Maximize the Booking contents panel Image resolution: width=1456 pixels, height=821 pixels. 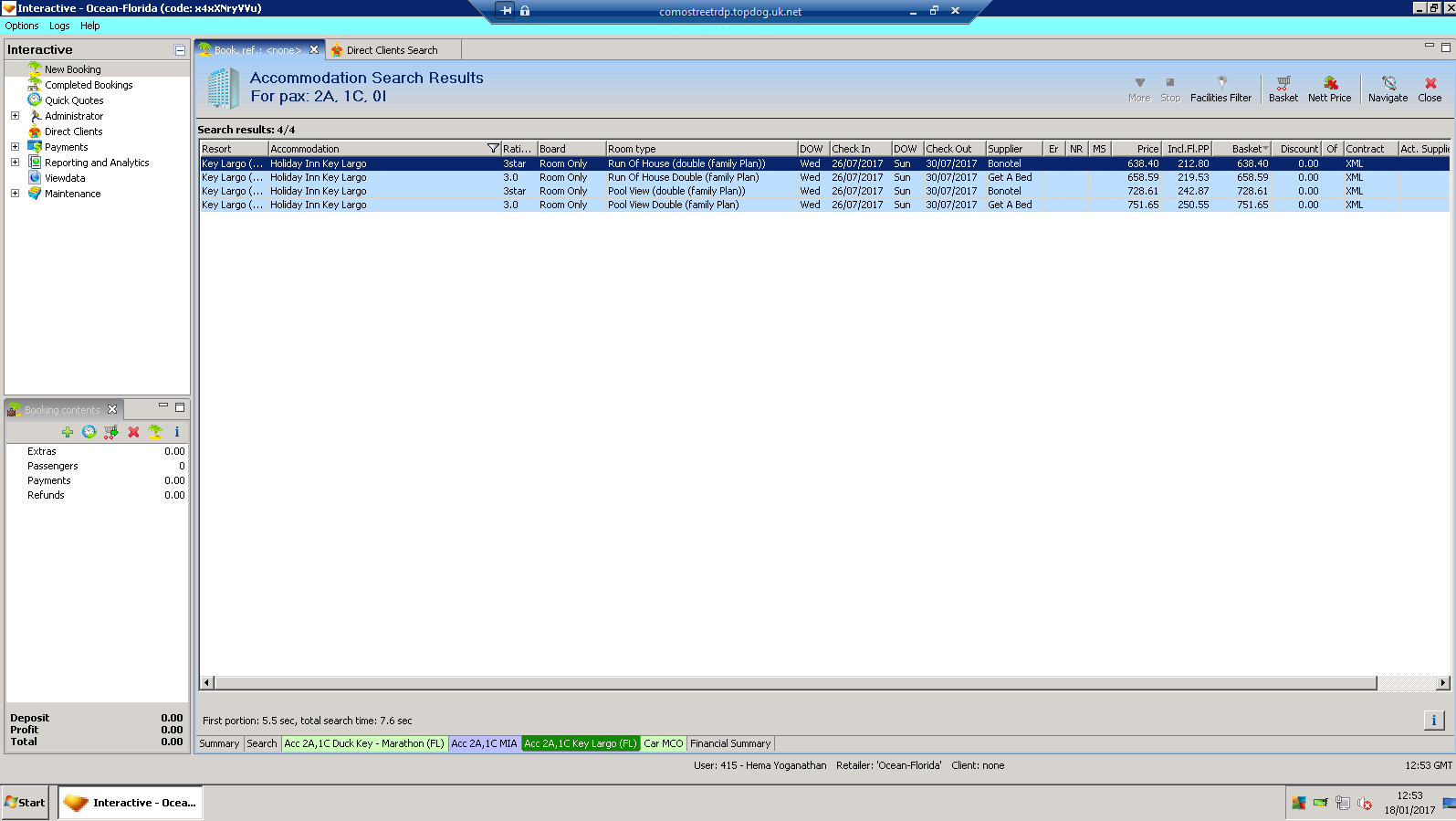[180, 407]
